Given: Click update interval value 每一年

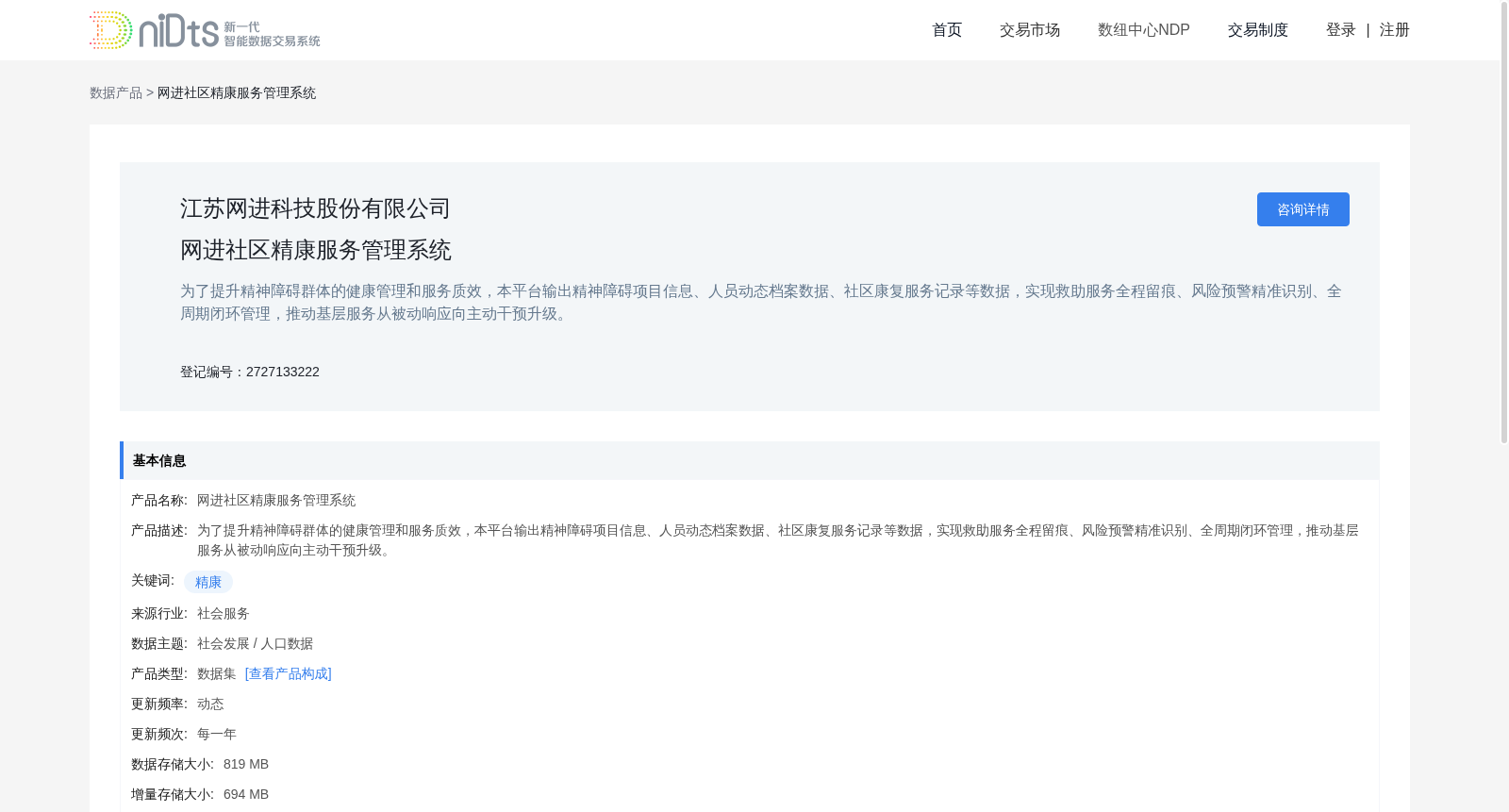Looking at the screenshot, I should 217,734.
